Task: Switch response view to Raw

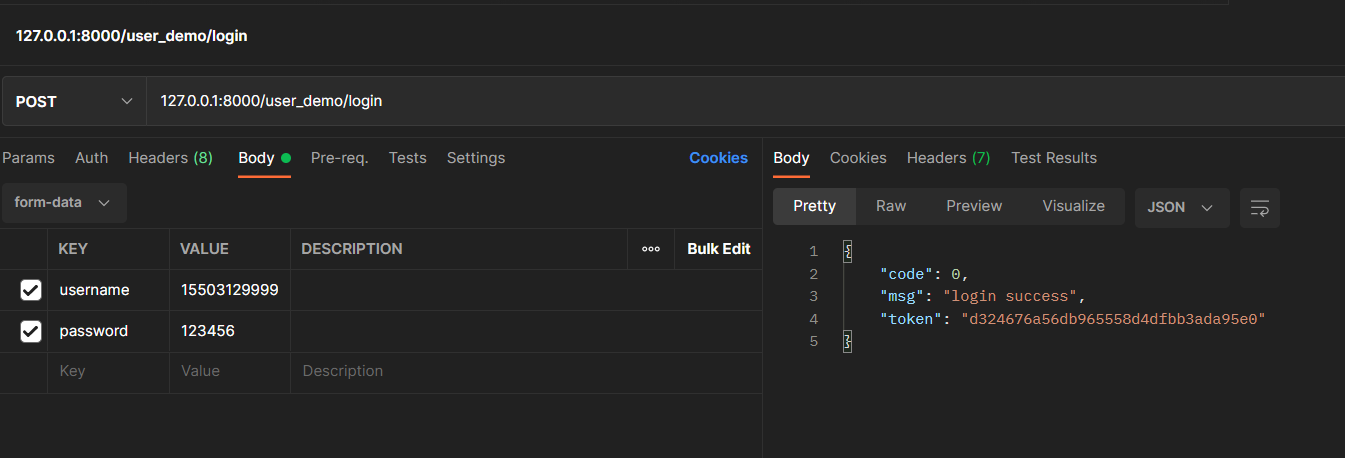Action: 891,206
